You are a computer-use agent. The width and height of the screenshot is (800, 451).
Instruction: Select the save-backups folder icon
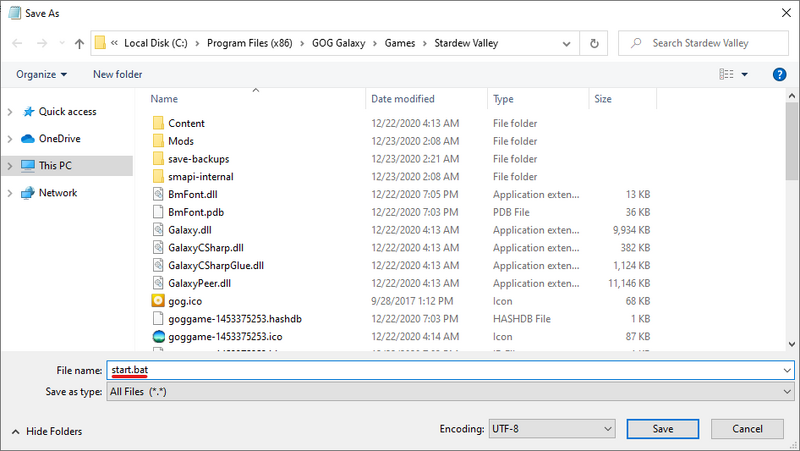(158, 159)
